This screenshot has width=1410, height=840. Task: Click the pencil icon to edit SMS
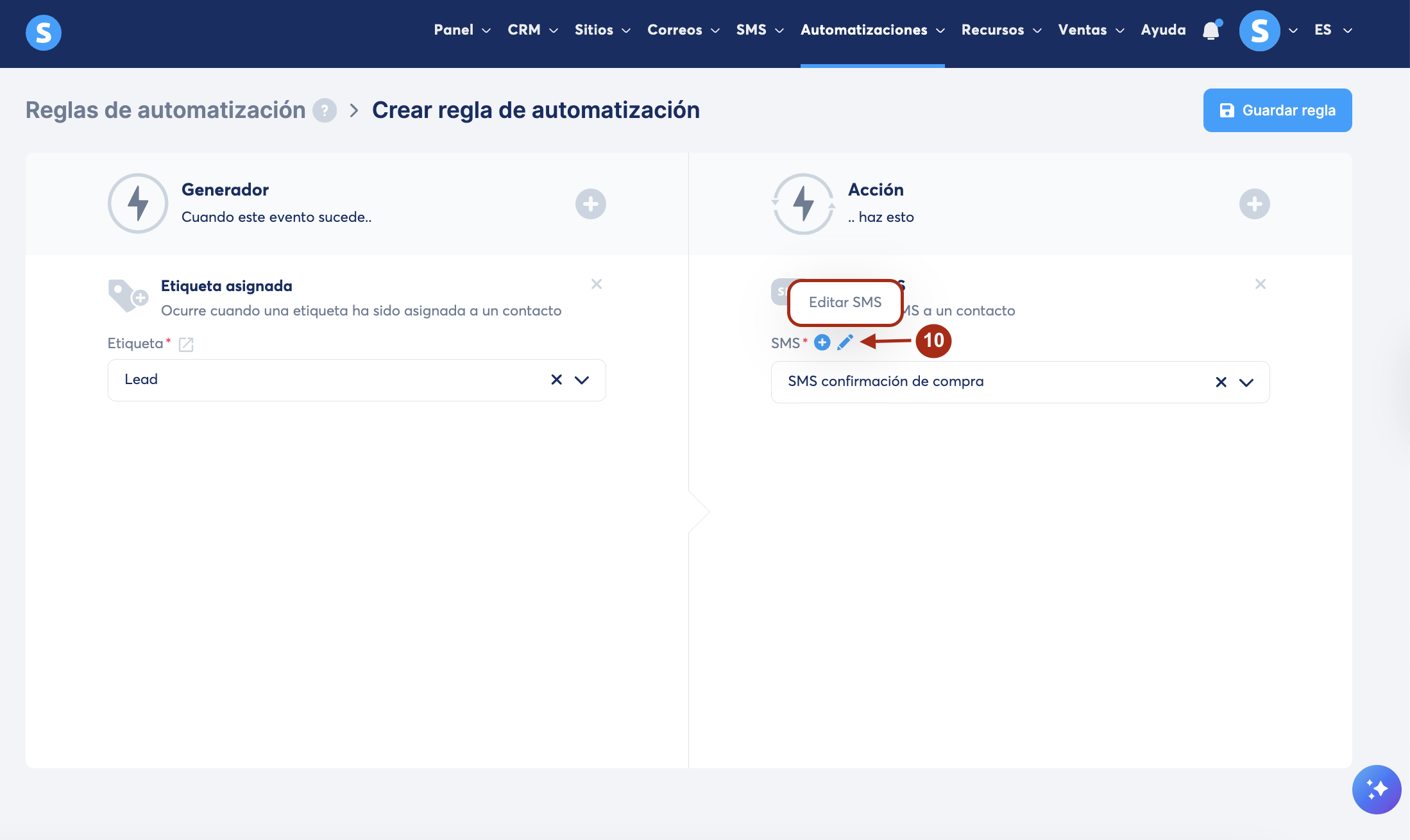pyautogui.click(x=845, y=342)
